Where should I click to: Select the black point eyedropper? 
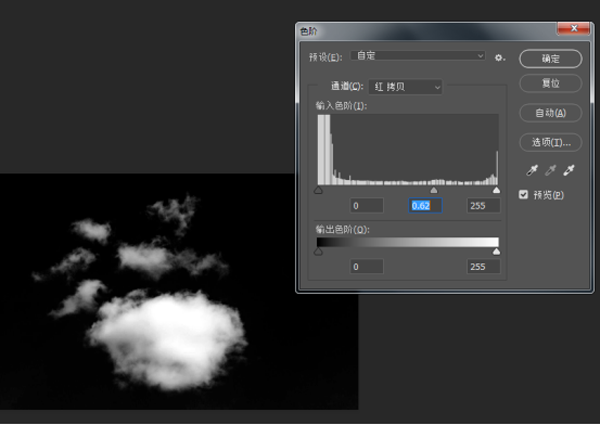point(532,170)
